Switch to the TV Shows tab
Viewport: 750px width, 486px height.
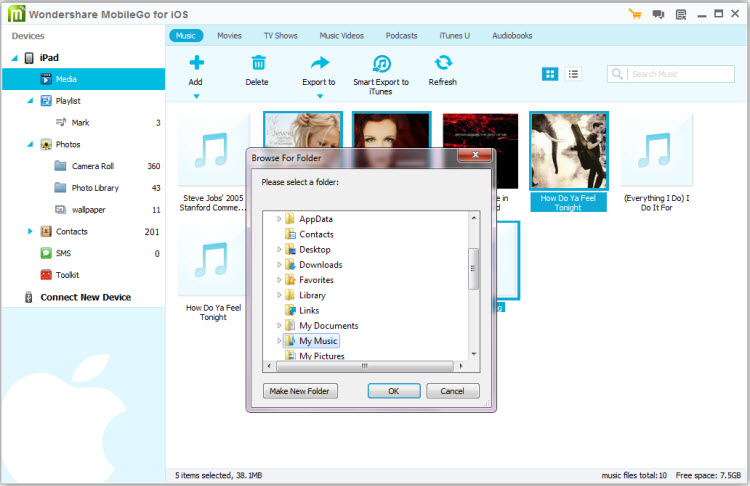(280, 36)
